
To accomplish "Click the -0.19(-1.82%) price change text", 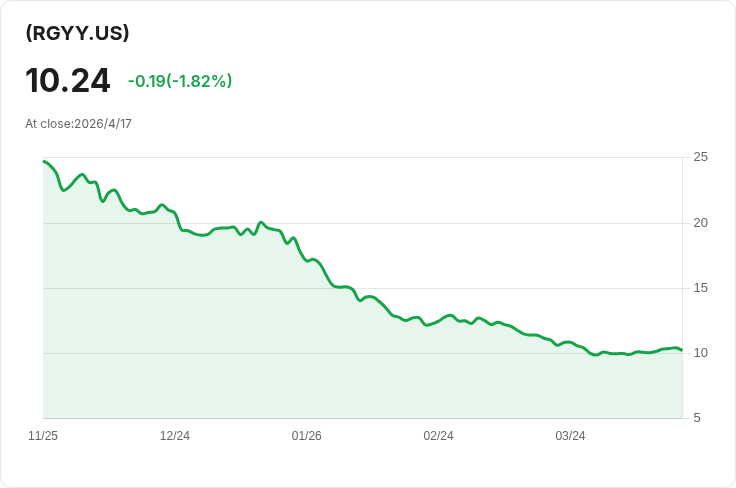I will (x=180, y=81).
